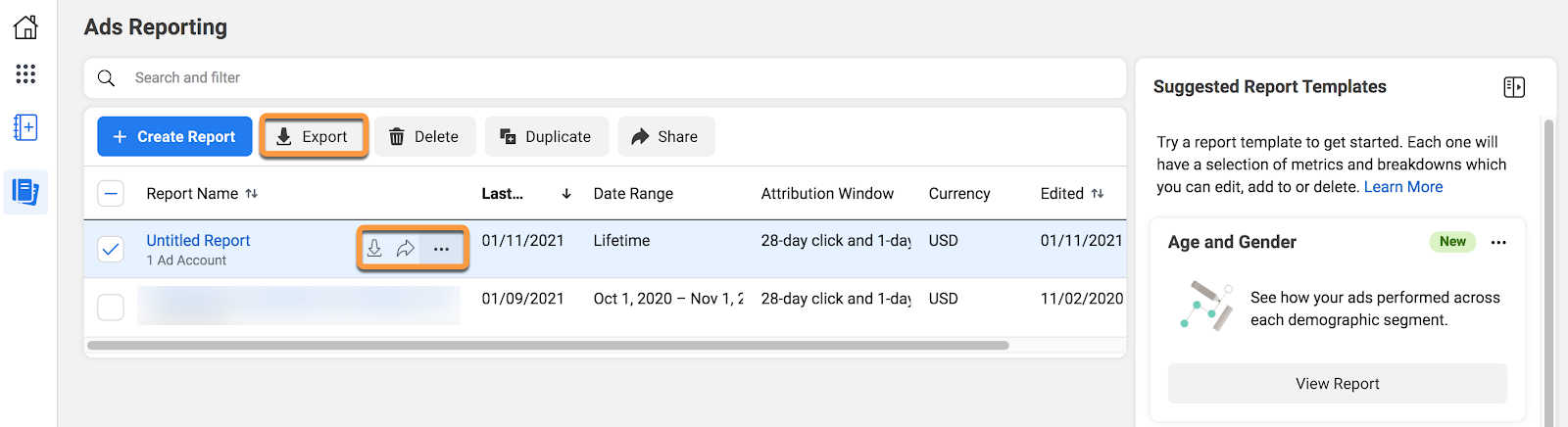Image resolution: width=1568 pixels, height=427 pixels.
Task: Sort by the Edited column
Action: [x=1098, y=194]
